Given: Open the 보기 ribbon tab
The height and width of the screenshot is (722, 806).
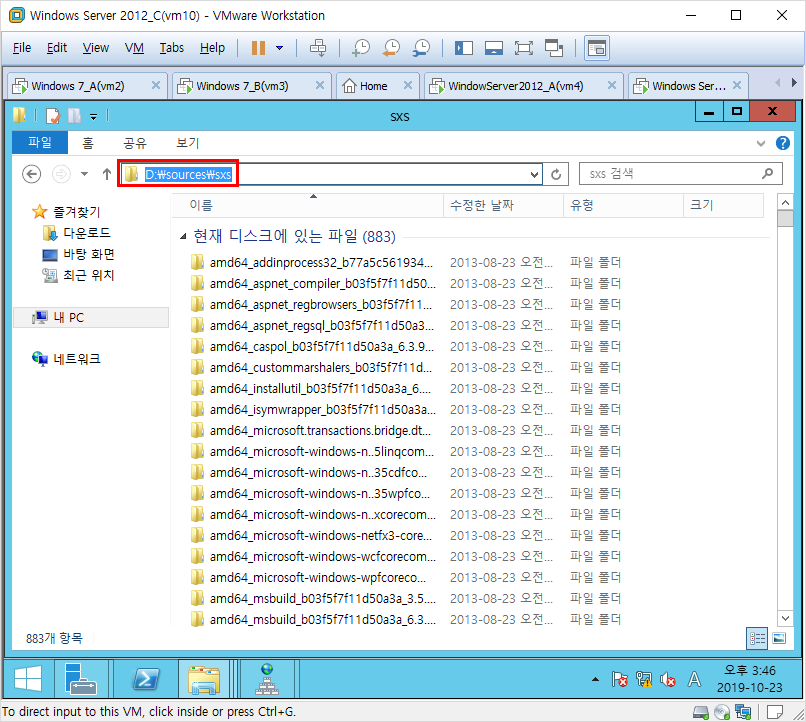Looking at the screenshot, I should click(187, 143).
